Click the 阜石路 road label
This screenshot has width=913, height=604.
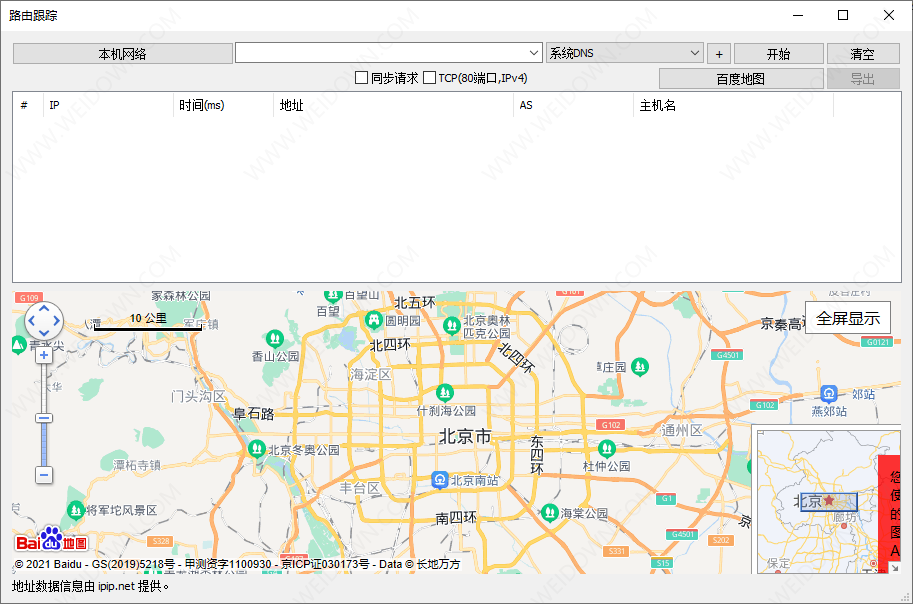pyautogui.click(x=253, y=414)
